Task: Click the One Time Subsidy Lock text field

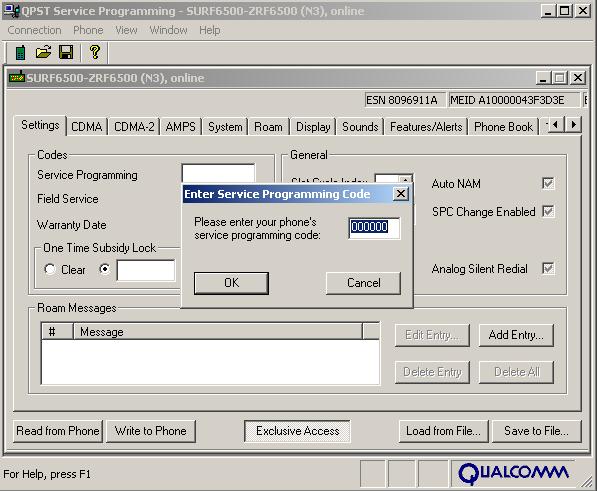Action: tap(146, 270)
